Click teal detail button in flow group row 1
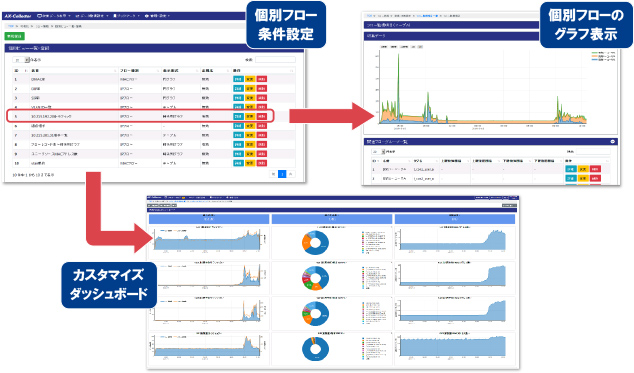This screenshot has width=634, height=373. [571, 169]
